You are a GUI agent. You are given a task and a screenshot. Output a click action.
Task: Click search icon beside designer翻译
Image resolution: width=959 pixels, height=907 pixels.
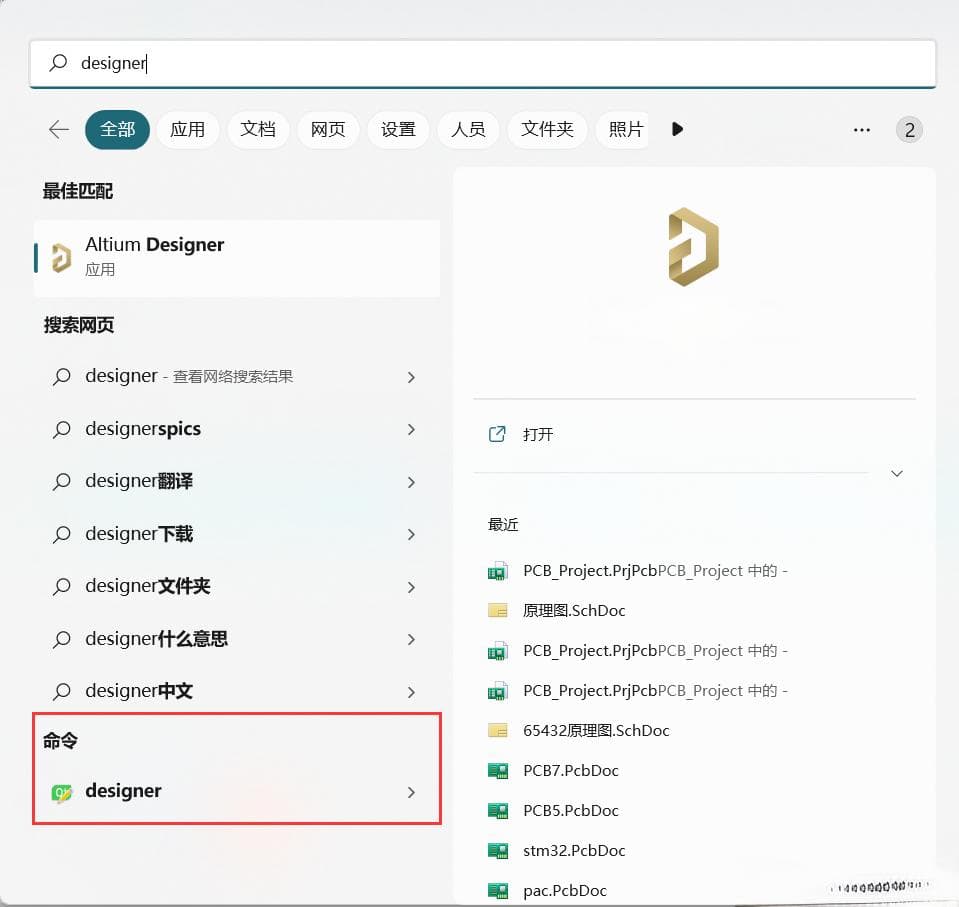pyautogui.click(x=62, y=482)
